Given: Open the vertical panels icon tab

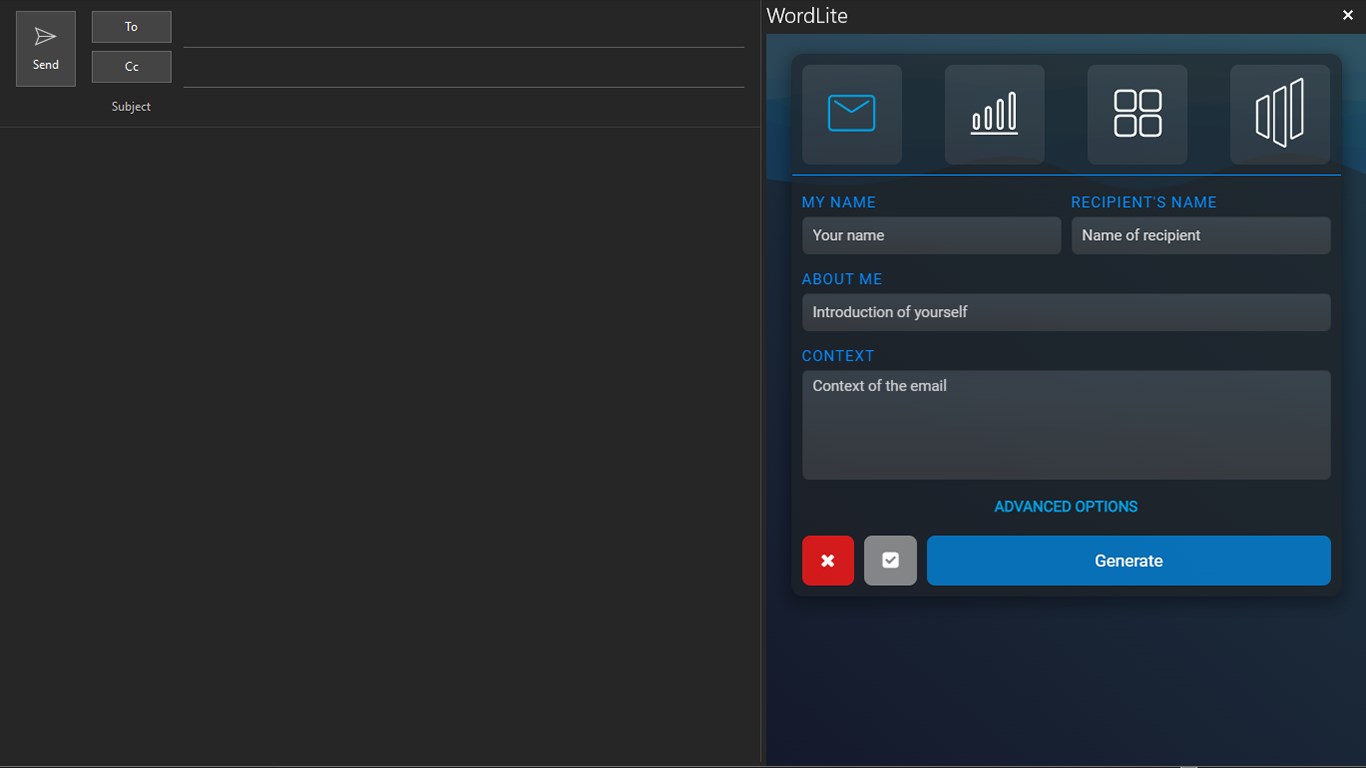Looking at the screenshot, I should click(x=1280, y=114).
